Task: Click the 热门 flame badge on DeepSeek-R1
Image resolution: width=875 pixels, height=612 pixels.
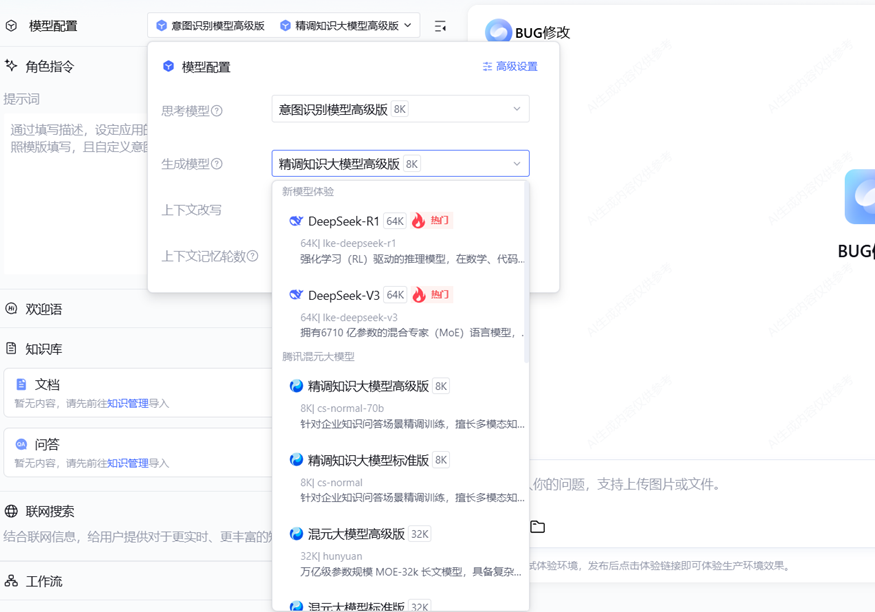Action: click(x=431, y=221)
